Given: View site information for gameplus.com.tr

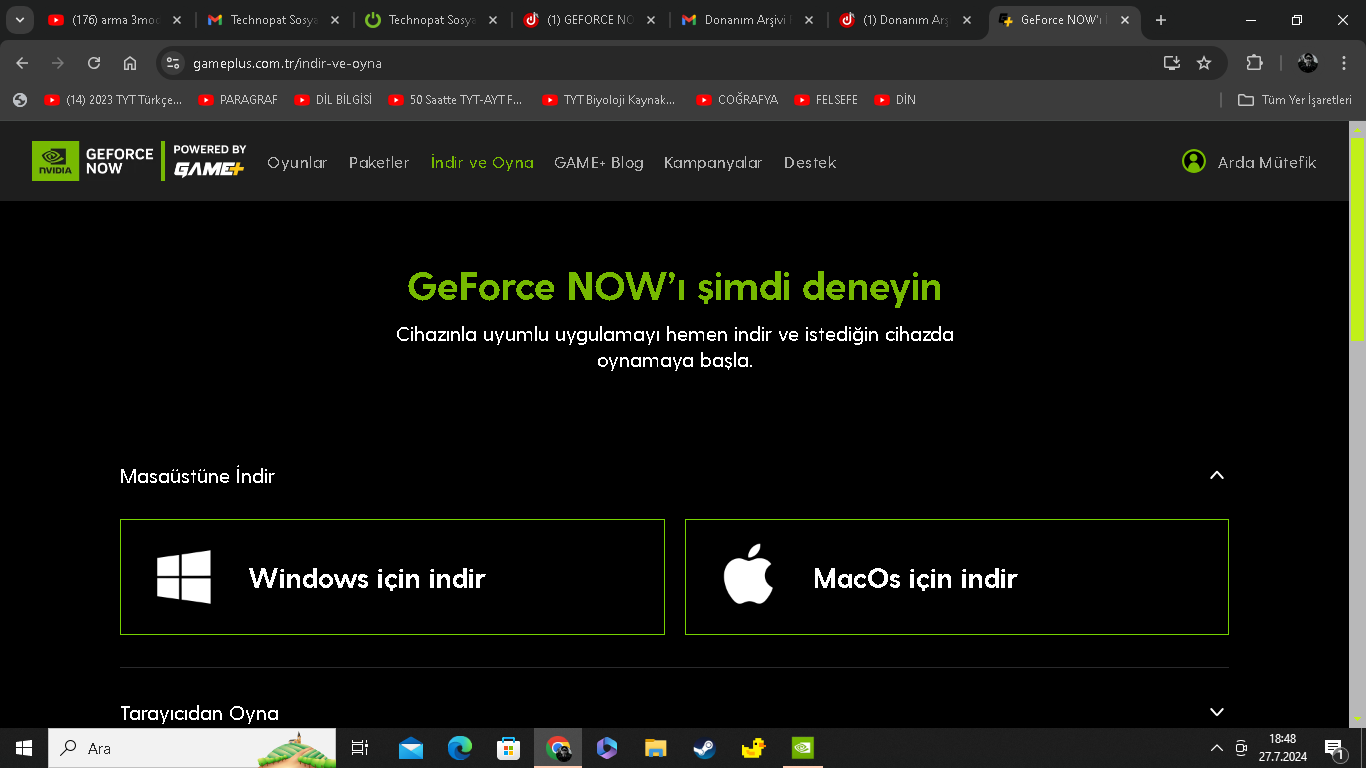Looking at the screenshot, I should (173, 63).
